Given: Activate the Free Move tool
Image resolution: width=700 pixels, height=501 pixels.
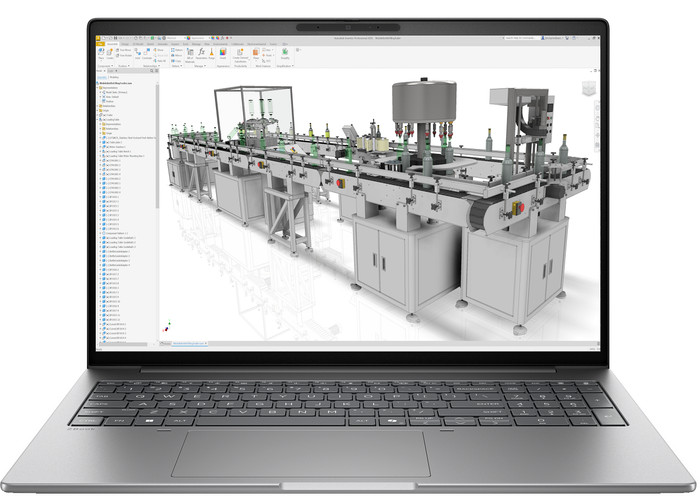Looking at the screenshot, I should pyautogui.click(x=124, y=50).
